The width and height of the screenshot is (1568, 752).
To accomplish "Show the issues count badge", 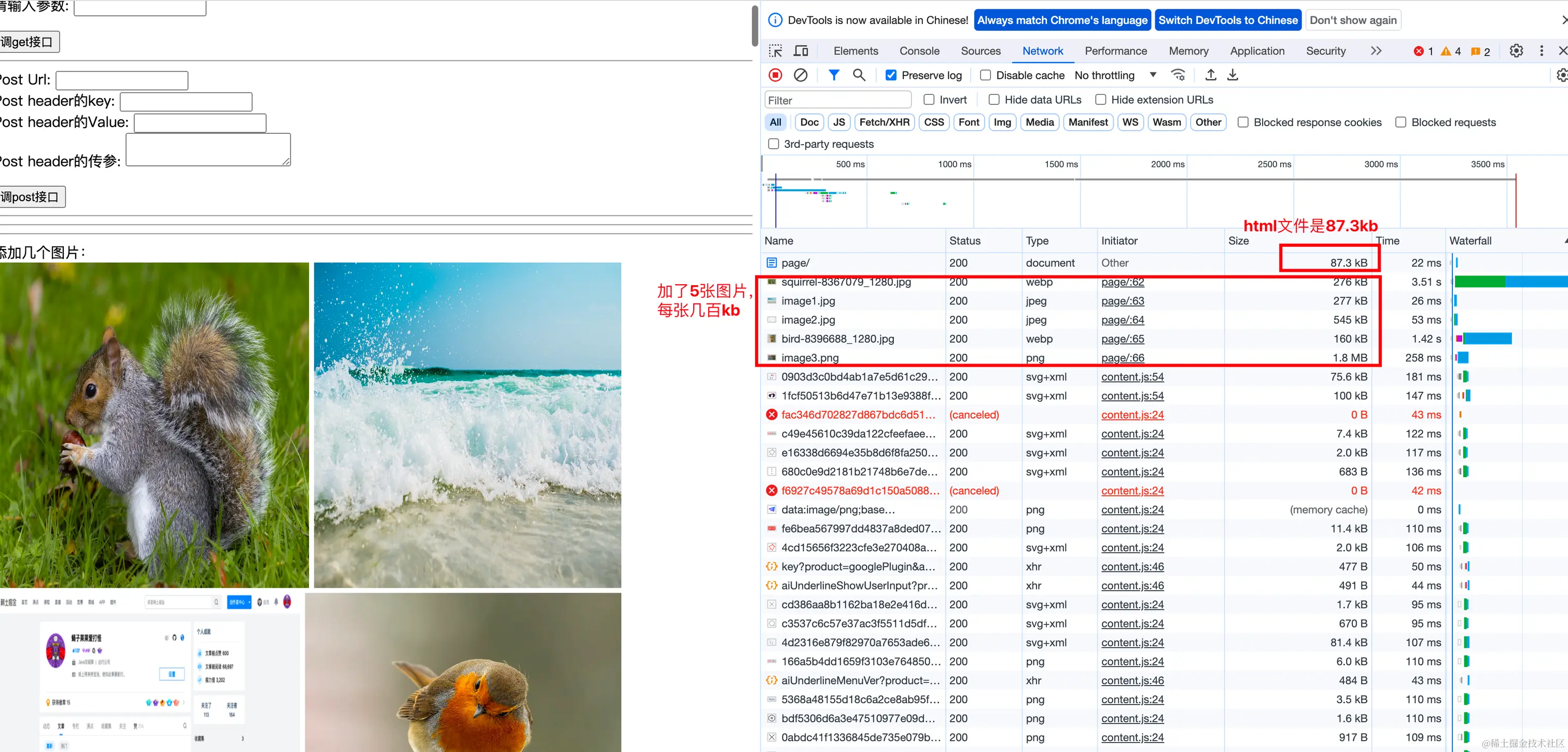I will [1480, 51].
